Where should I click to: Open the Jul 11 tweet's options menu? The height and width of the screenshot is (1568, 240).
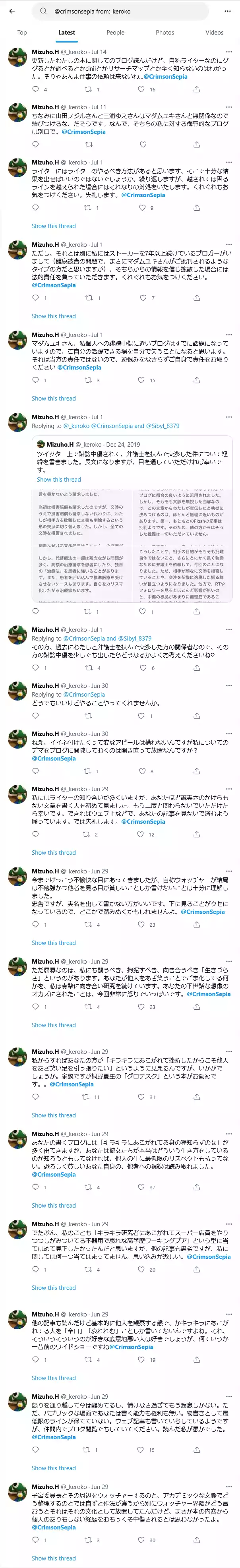point(228,107)
